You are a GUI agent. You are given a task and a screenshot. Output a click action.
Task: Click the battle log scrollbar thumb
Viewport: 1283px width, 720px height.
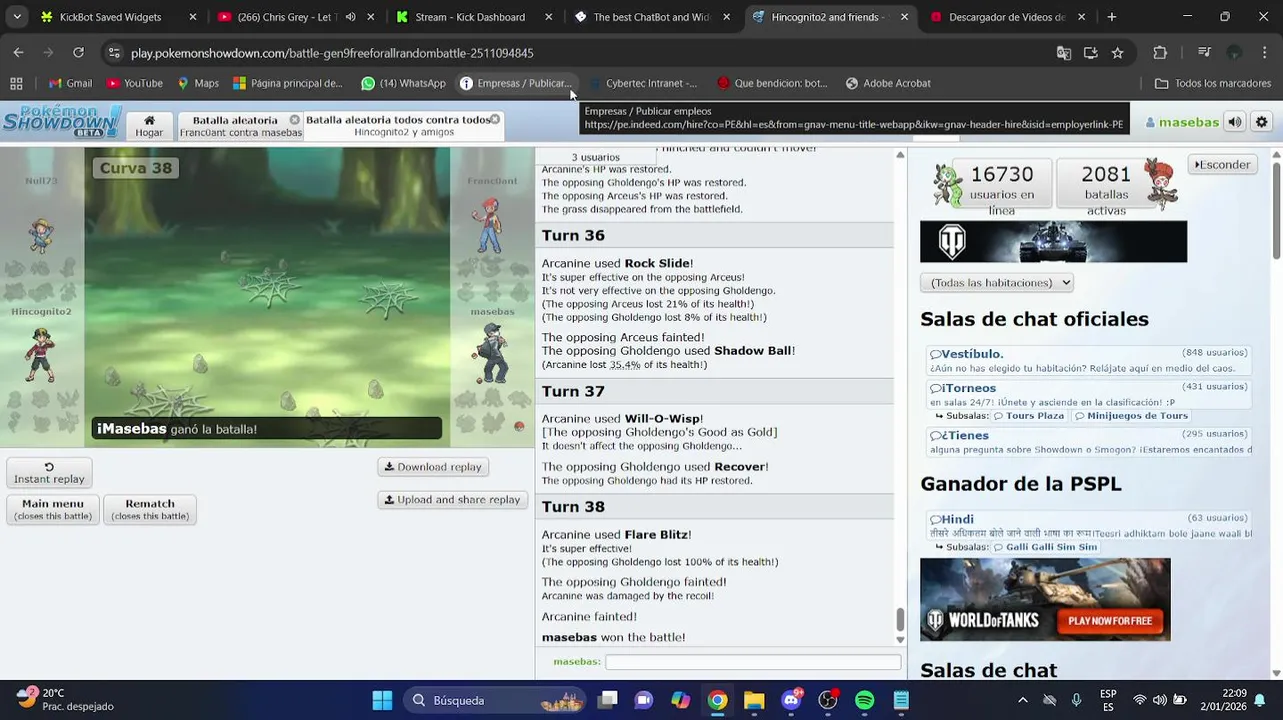coord(900,620)
